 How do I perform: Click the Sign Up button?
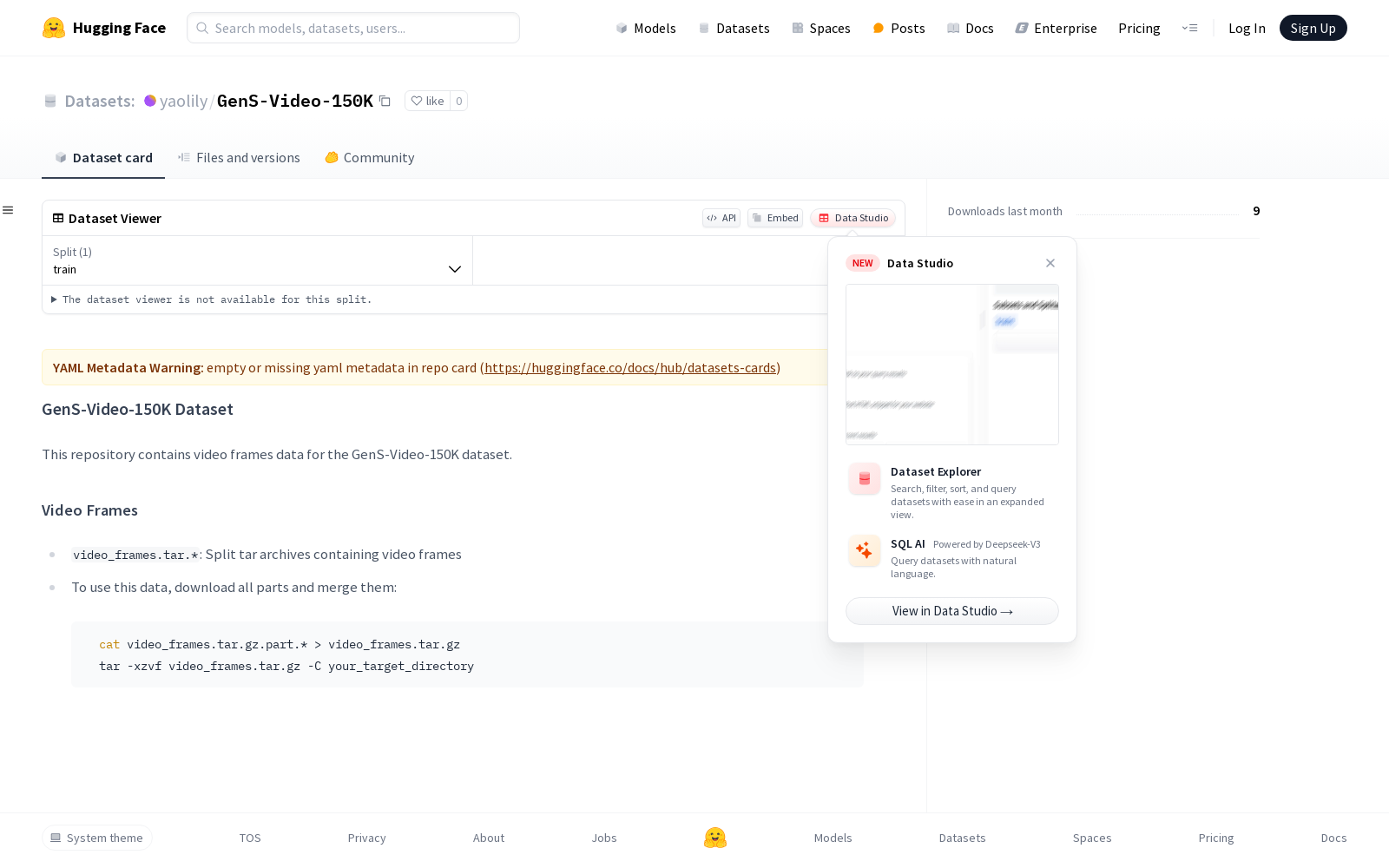coord(1313,29)
